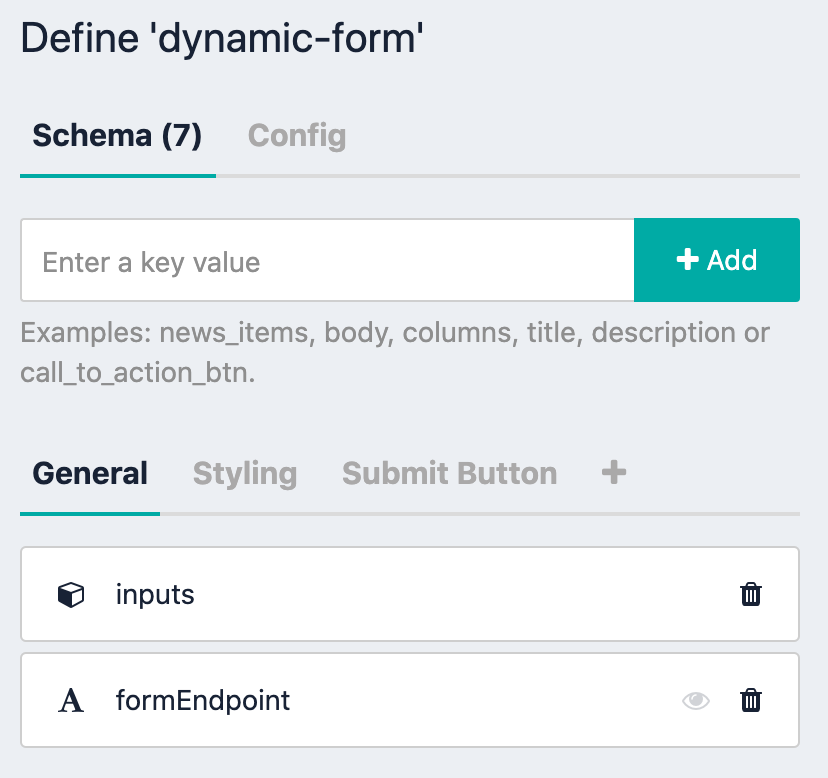Click the cube icon beside inputs
The width and height of the screenshot is (828, 778).
[x=71, y=595]
